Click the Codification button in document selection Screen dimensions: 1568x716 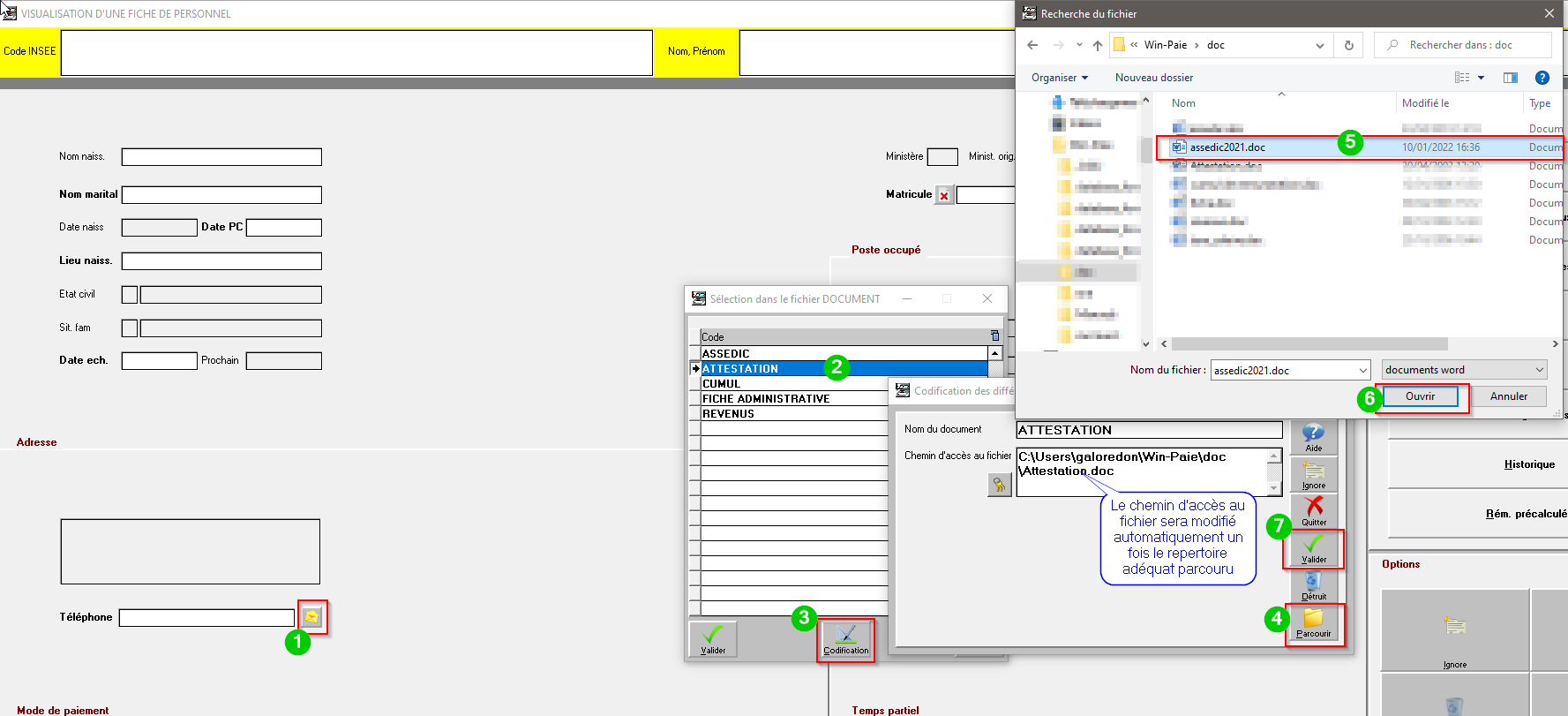pyautogui.click(x=845, y=639)
